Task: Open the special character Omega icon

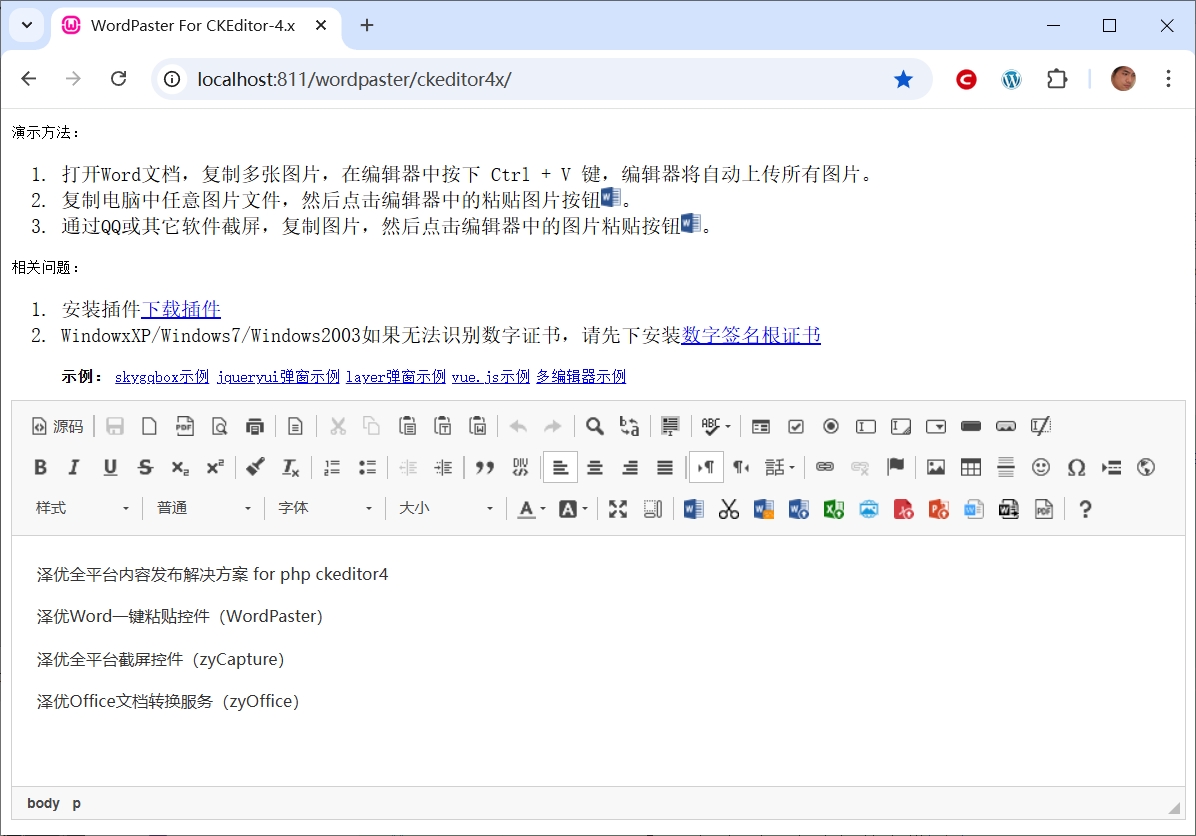Action: (1076, 467)
